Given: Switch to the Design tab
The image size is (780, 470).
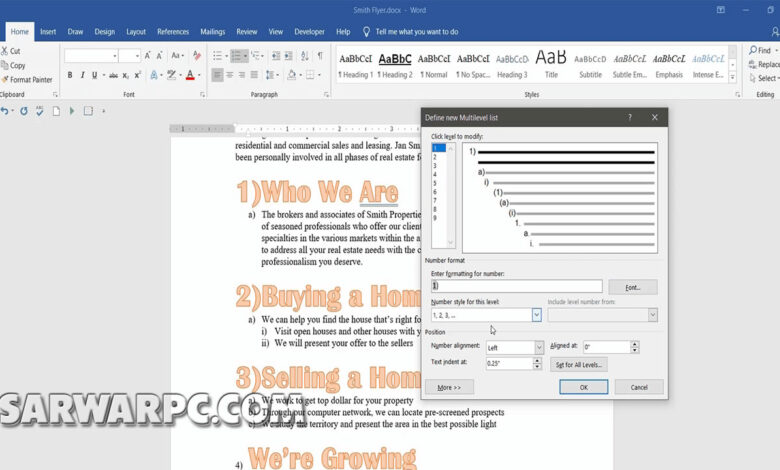Looking at the screenshot, I should click(x=104, y=32).
